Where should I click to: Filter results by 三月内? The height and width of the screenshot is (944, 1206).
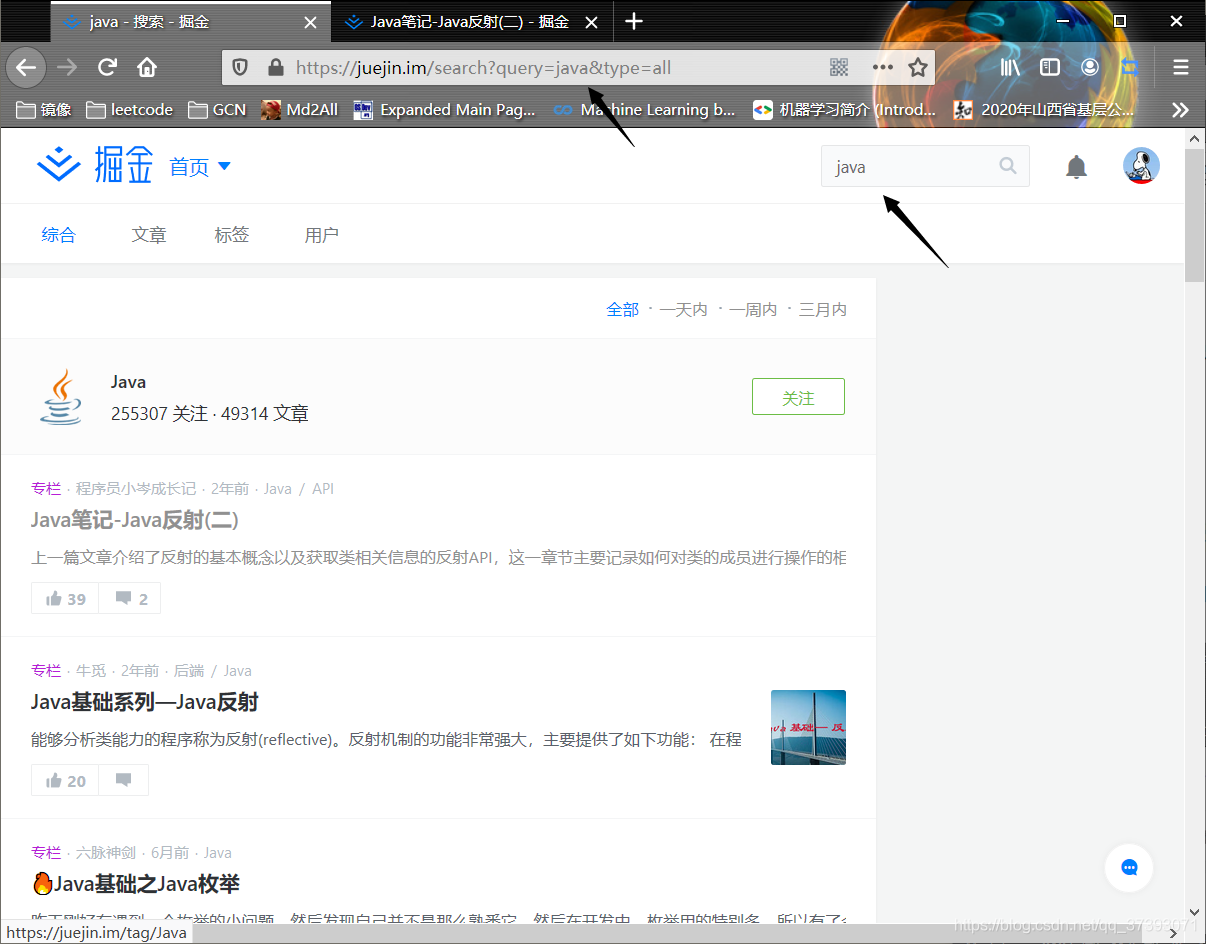point(823,310)
